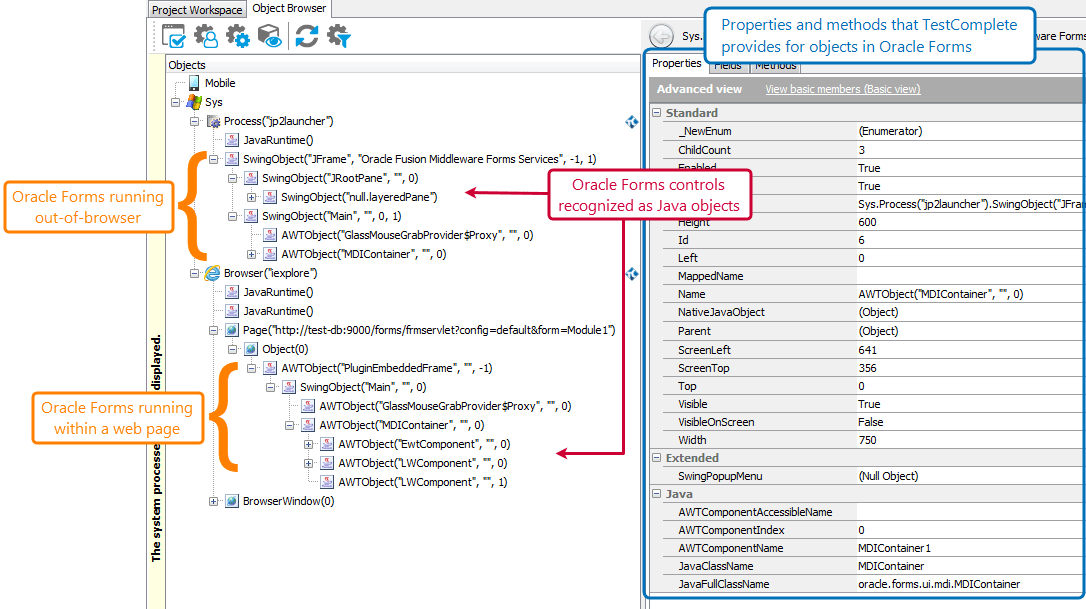This screenshot has width=1086, height=609.
Task: Select SwingObject("Main", "", 0, 1) tree row
Action: 331,216
